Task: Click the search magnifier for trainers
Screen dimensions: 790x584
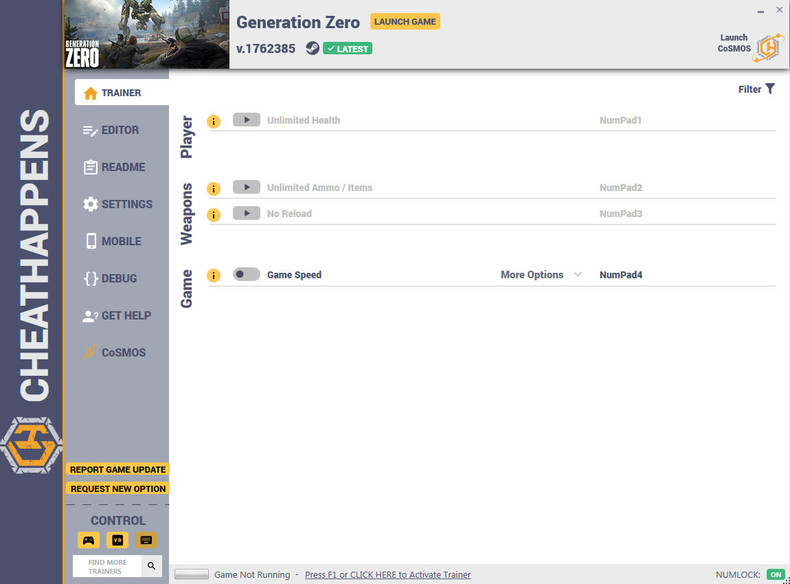Action: [x=151, y=566]
